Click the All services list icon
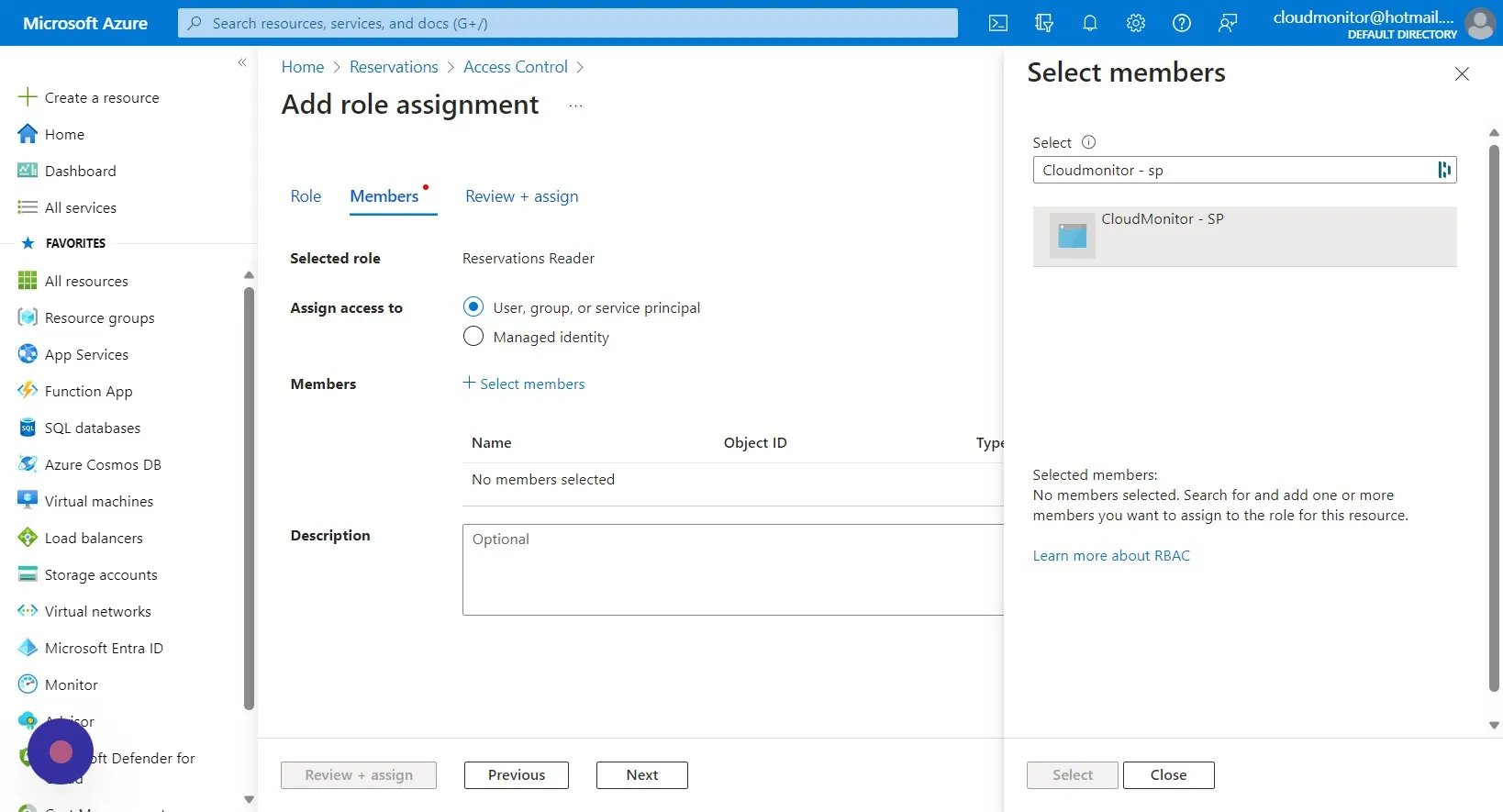This screenshot has height=812, width=1503. coord(28,207)
